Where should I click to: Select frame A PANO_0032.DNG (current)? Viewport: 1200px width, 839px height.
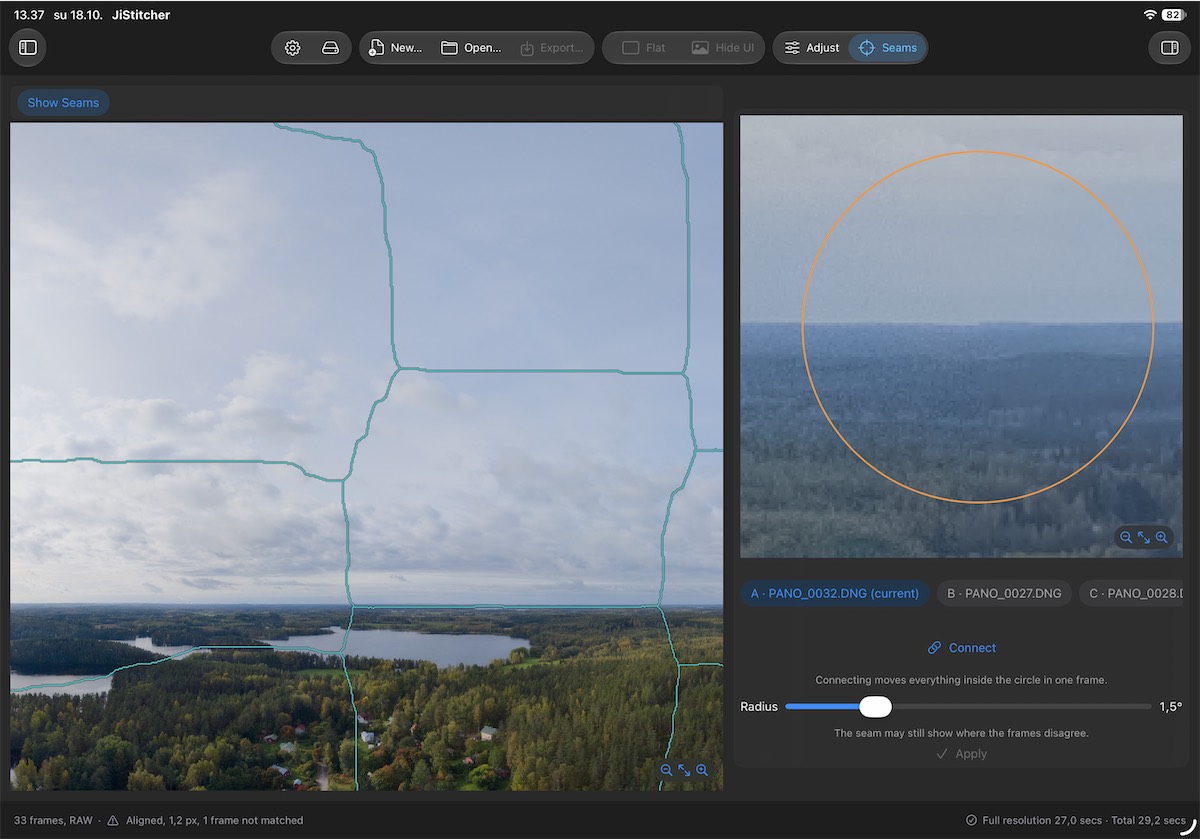[x=835, y=593]
